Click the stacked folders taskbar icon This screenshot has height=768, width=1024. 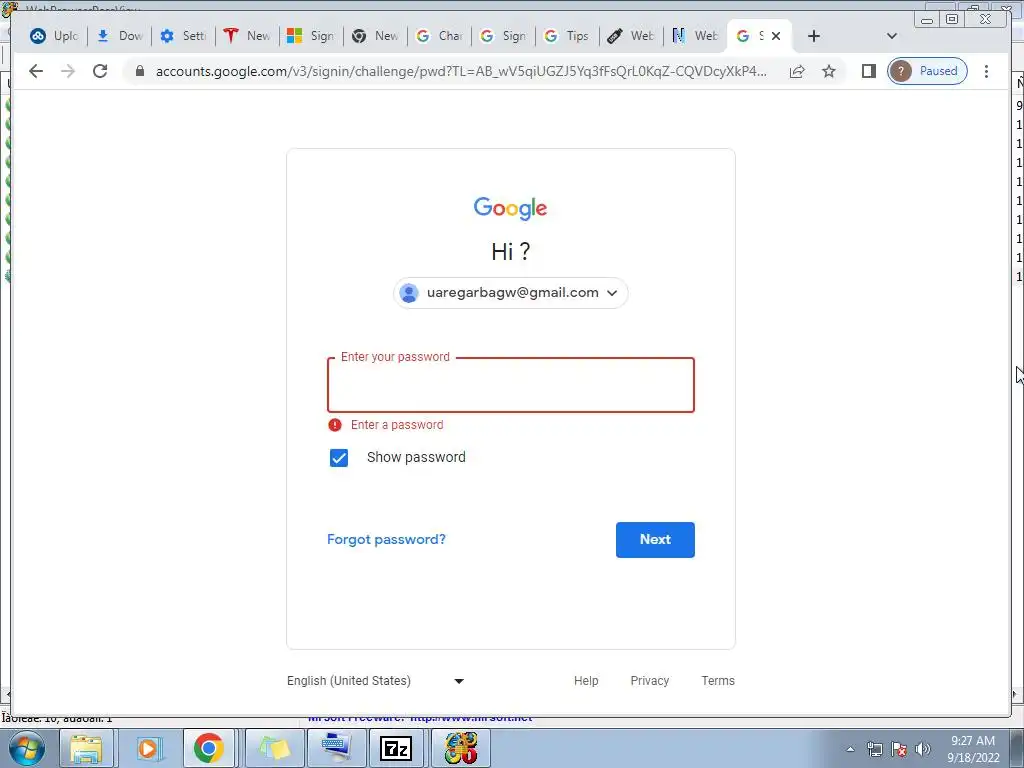(274, 748)
